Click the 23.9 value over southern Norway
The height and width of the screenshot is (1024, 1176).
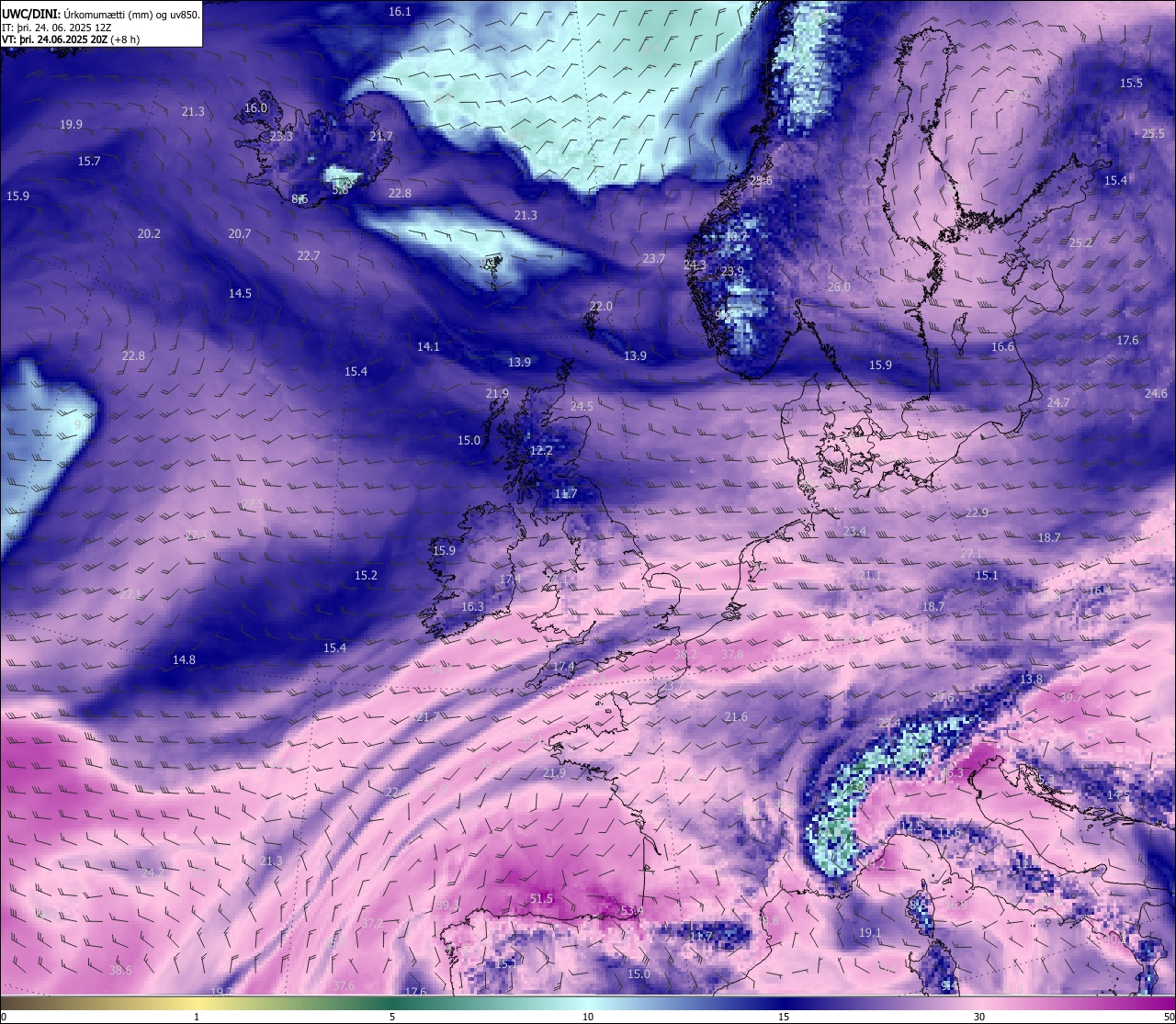[x=732, y=271]
